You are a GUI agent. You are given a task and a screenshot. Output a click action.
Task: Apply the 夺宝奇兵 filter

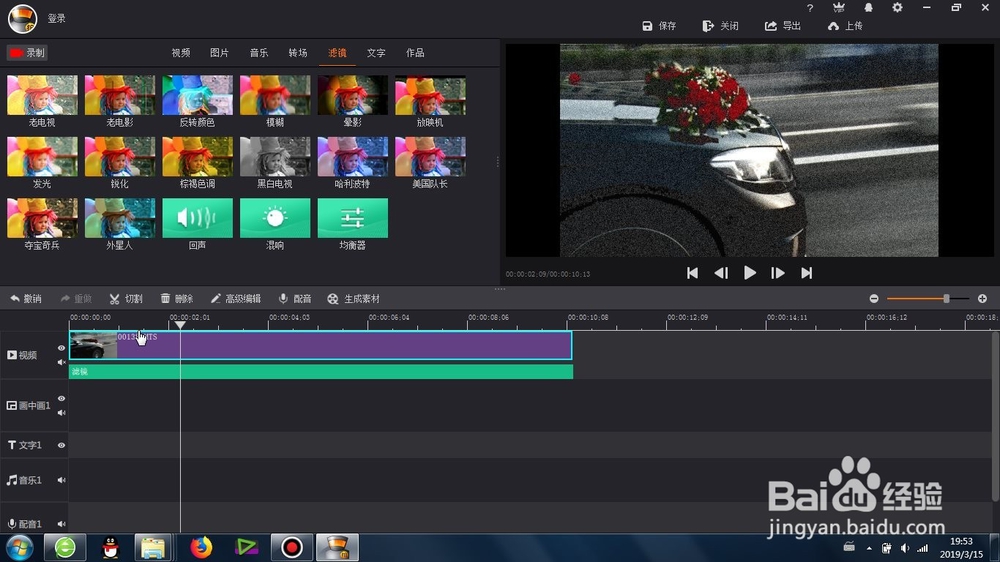pos(42,218)
